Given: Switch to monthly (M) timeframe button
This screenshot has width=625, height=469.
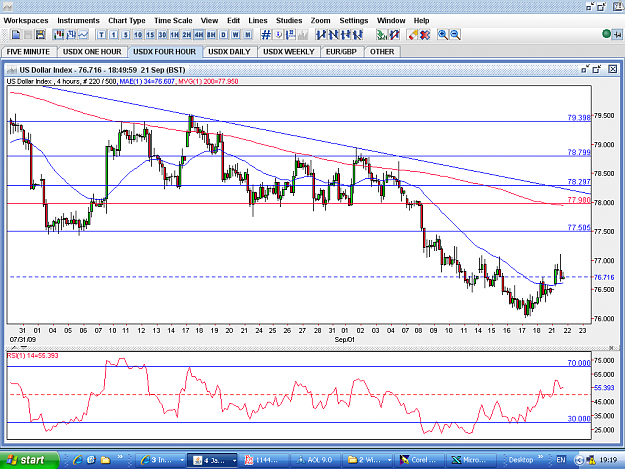Looking at the screenshot, I should [x=248, y=35].
